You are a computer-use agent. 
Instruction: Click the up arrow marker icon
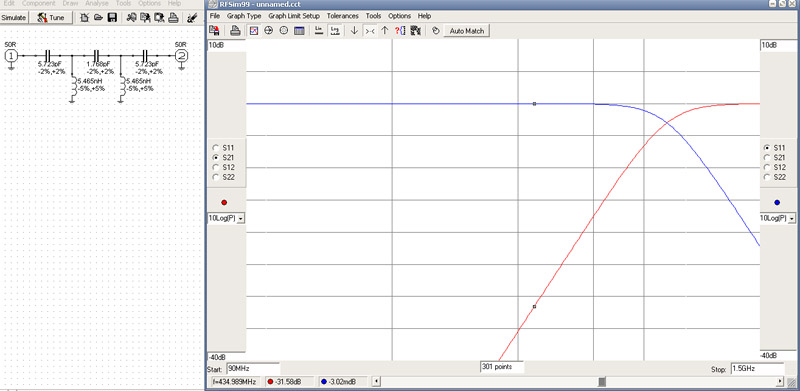tap(385, 31)
